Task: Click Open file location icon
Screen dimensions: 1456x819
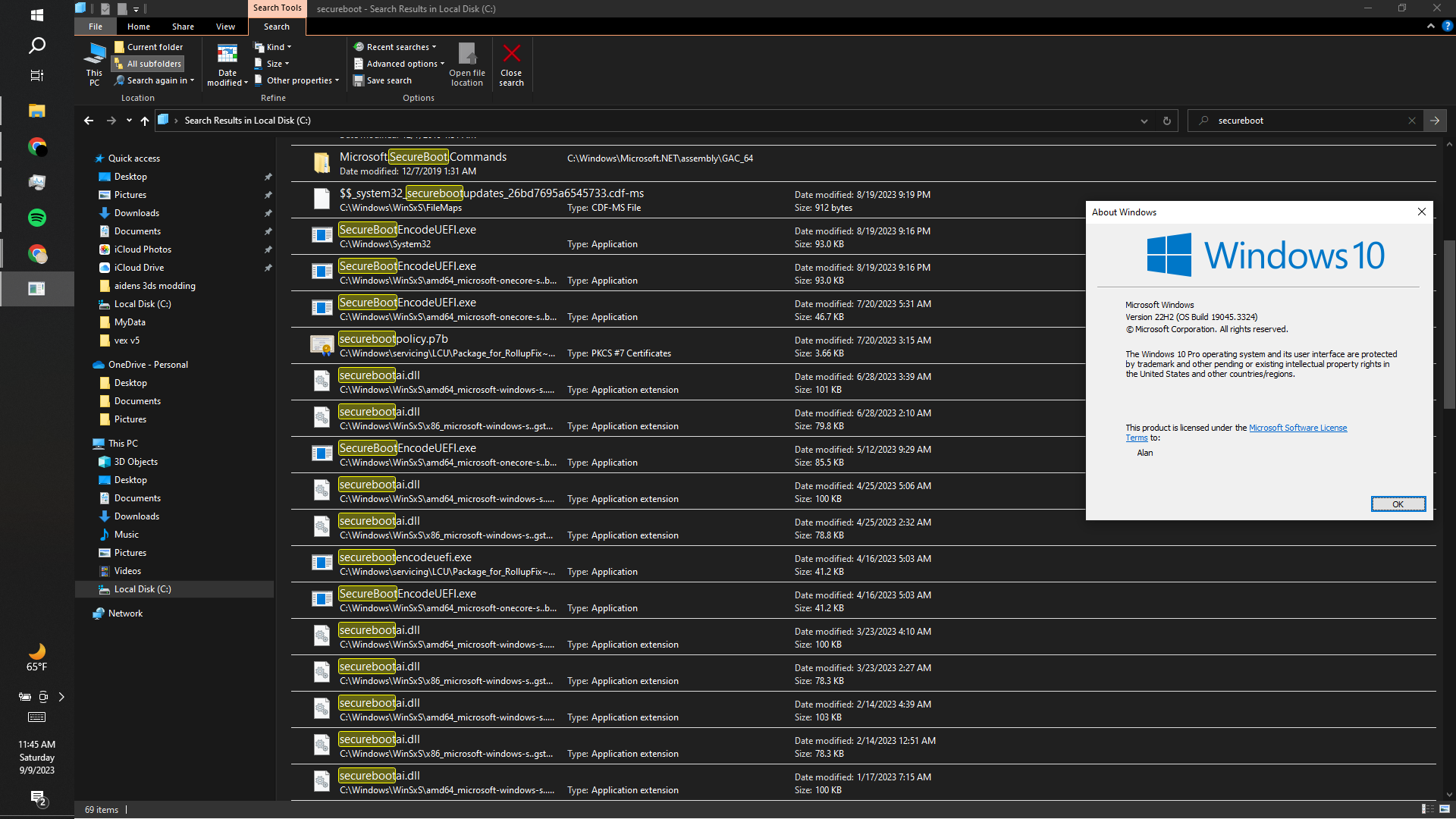Action: (x=467, y=64)
